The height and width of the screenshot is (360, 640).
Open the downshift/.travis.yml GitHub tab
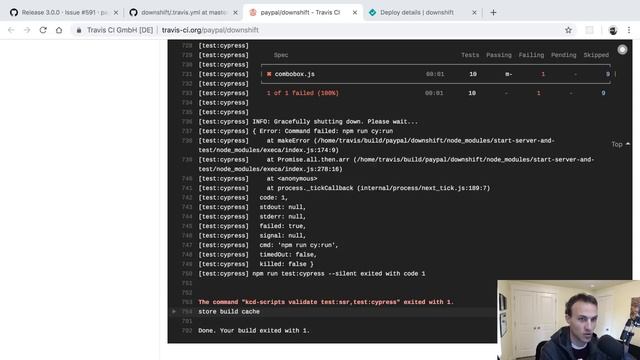click(183, 13)
